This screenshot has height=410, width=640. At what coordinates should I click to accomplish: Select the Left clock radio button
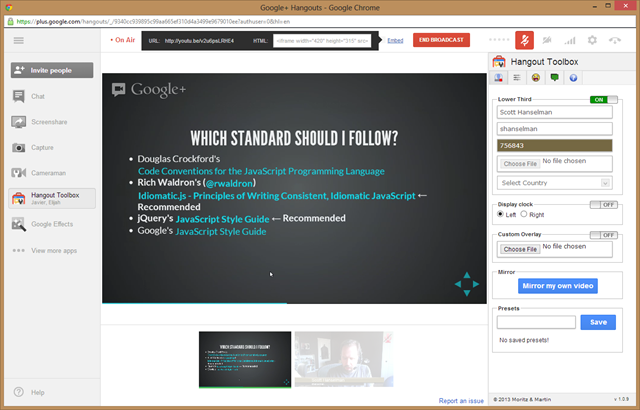[500, 214]
